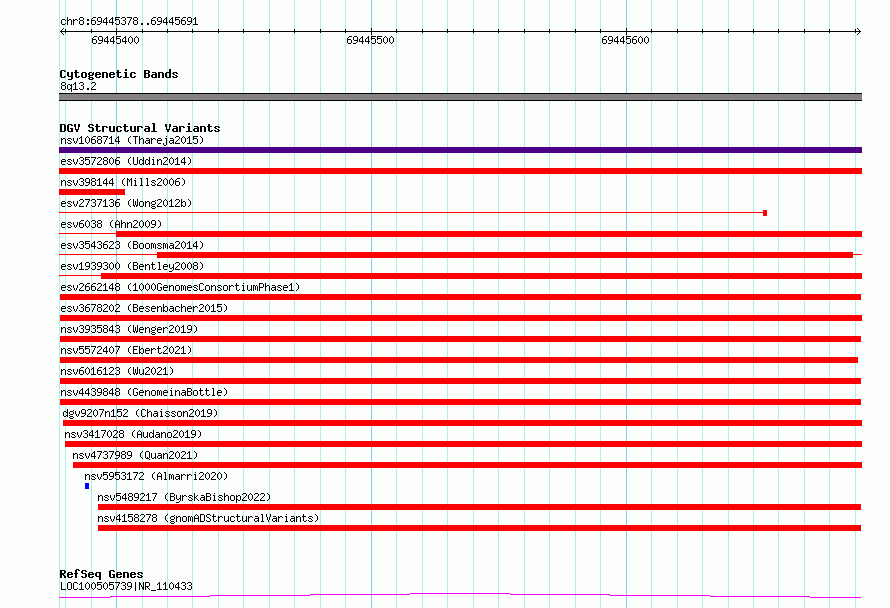Click the LOC100505739|NR_110433 gene label
Viewport: 890px width, 608px height.
tap(126, 586)
